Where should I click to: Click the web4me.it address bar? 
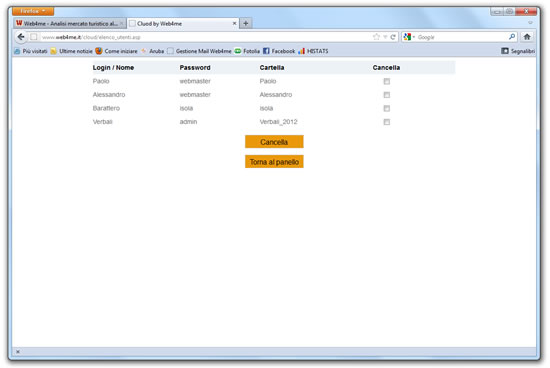pyautogui.click(x=207, y=37)
